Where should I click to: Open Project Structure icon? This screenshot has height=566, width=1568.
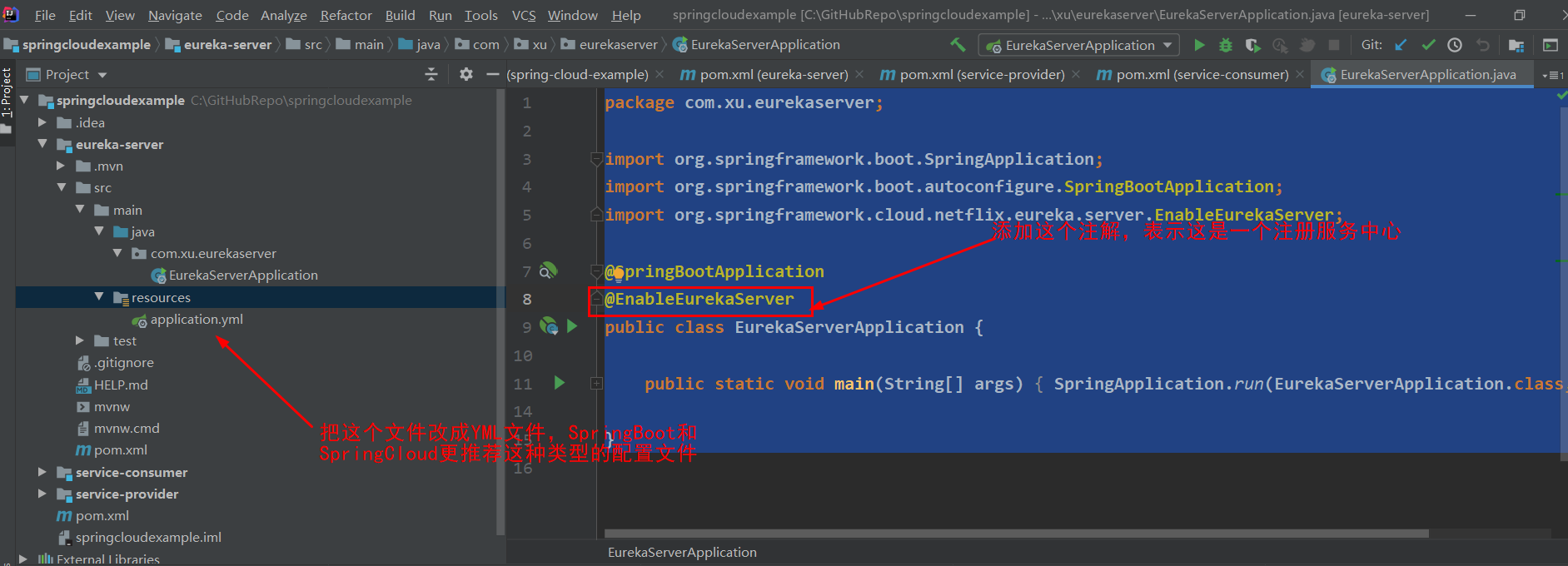pos(1516,45)
